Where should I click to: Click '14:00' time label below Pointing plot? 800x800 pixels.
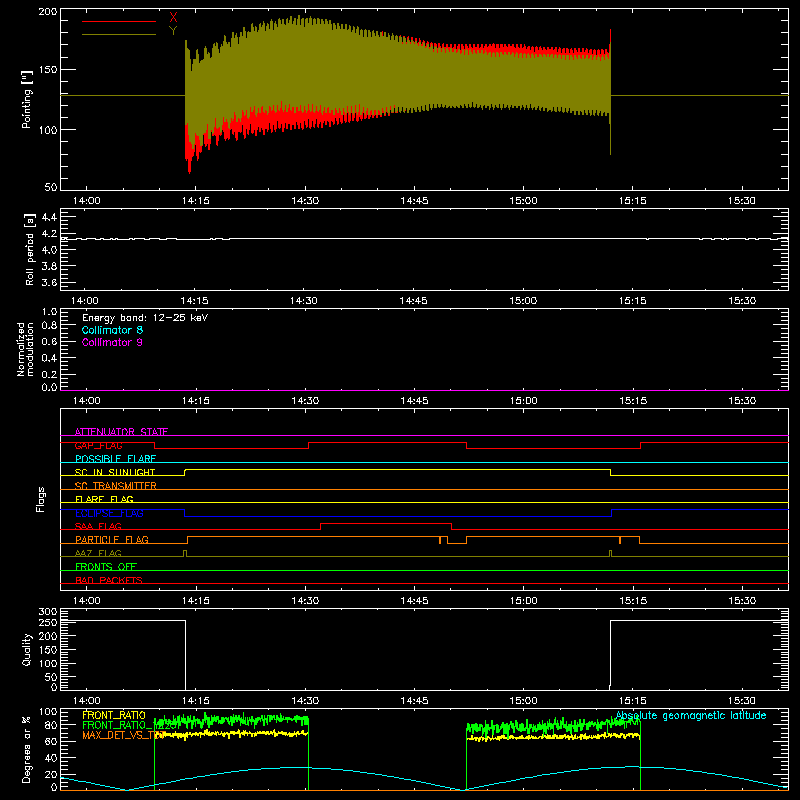pos(86,201)
